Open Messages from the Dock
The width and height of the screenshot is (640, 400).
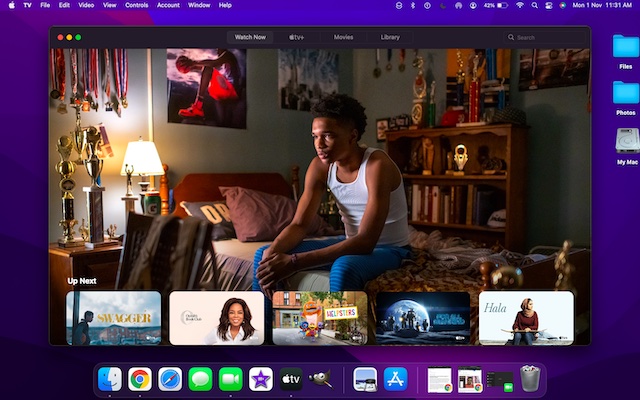tap(200, 379)
